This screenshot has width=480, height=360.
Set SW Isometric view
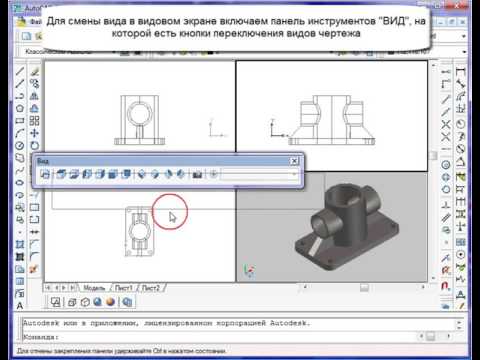pyautogui.click(x=142, y=174)
